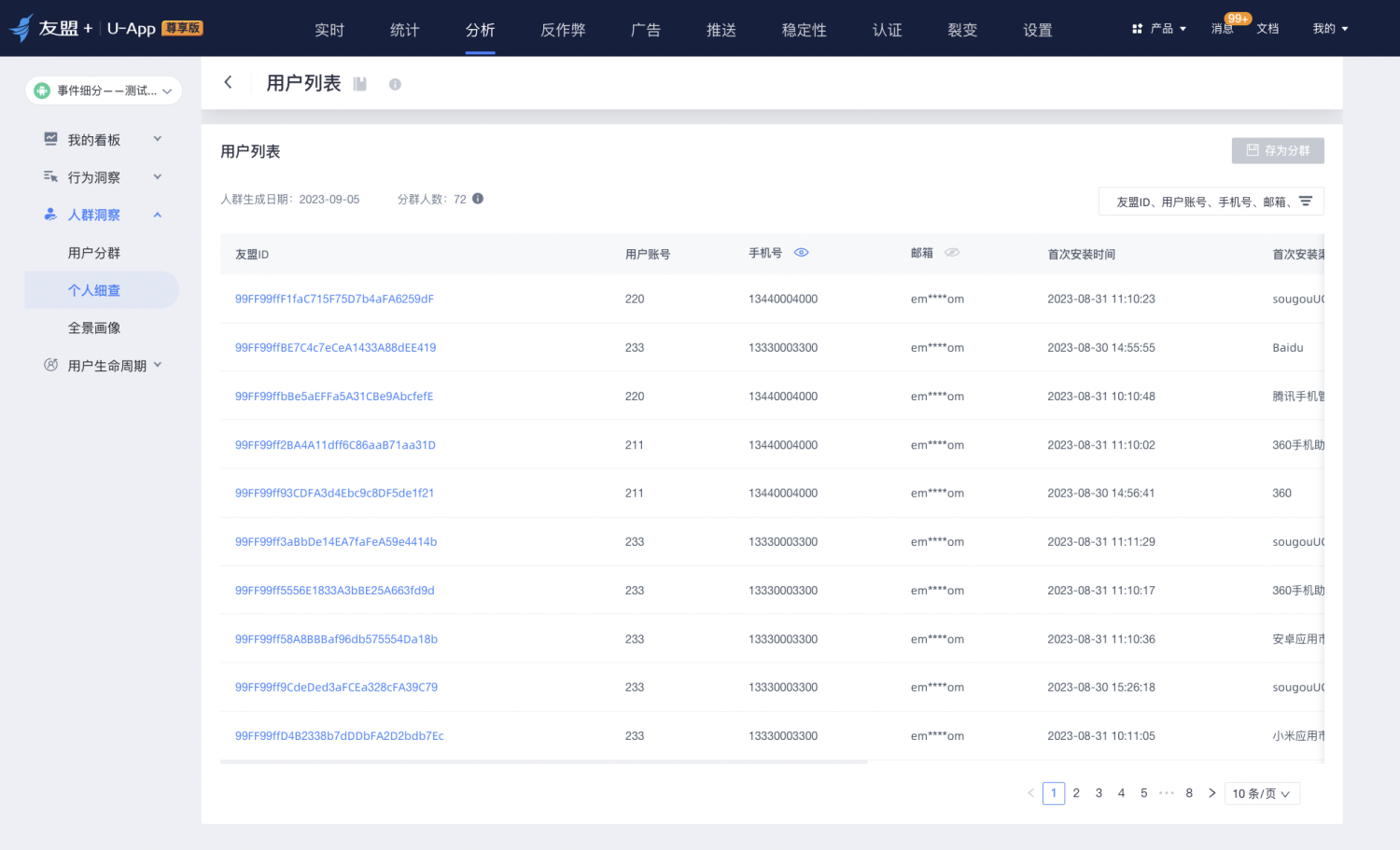Open user 99FF99ff9CdeDed3aFCEa328cFA39C79
1400x850 pixels.
[336, 687]
